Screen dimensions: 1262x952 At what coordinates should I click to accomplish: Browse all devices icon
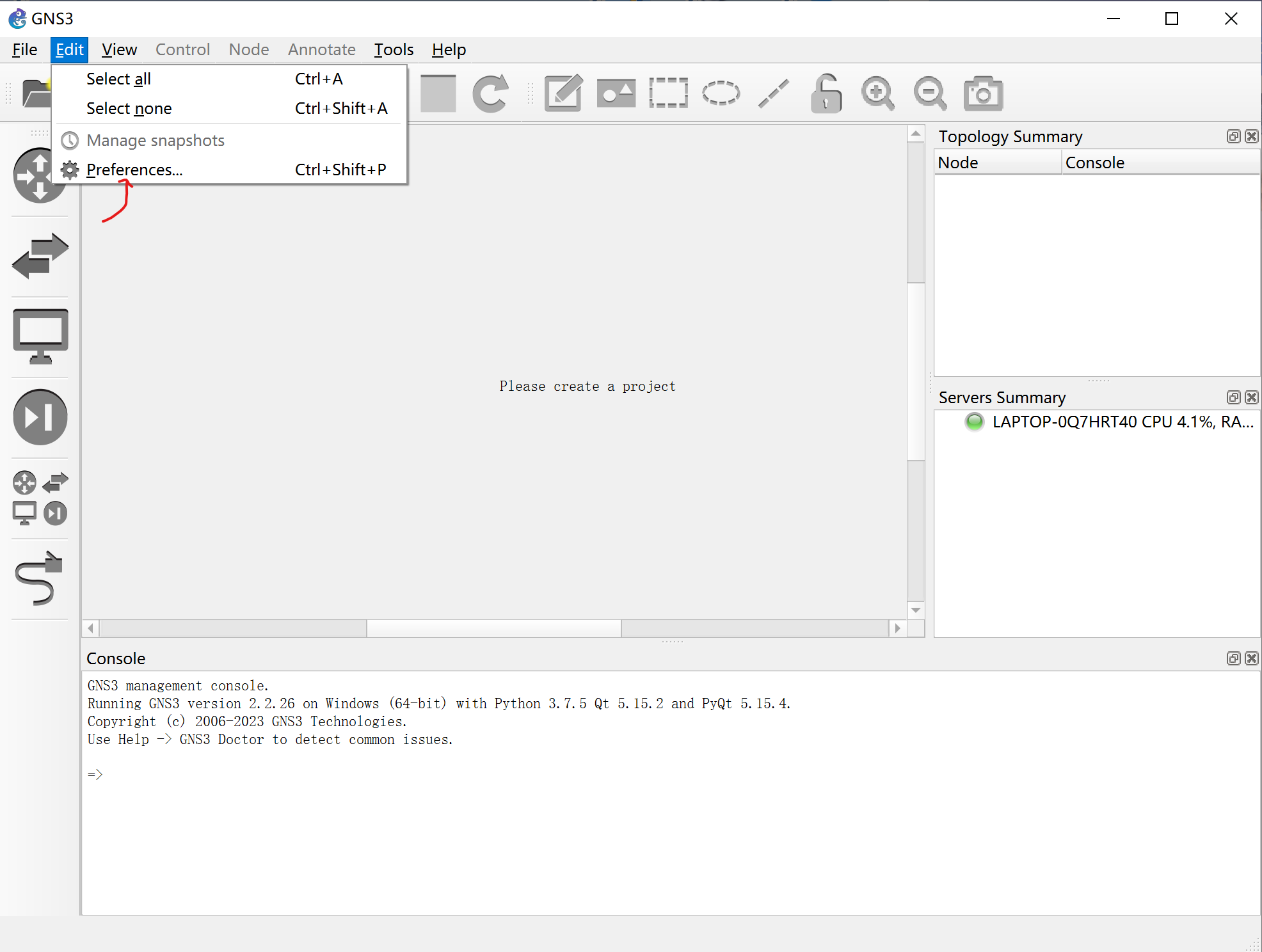[40, 498]
